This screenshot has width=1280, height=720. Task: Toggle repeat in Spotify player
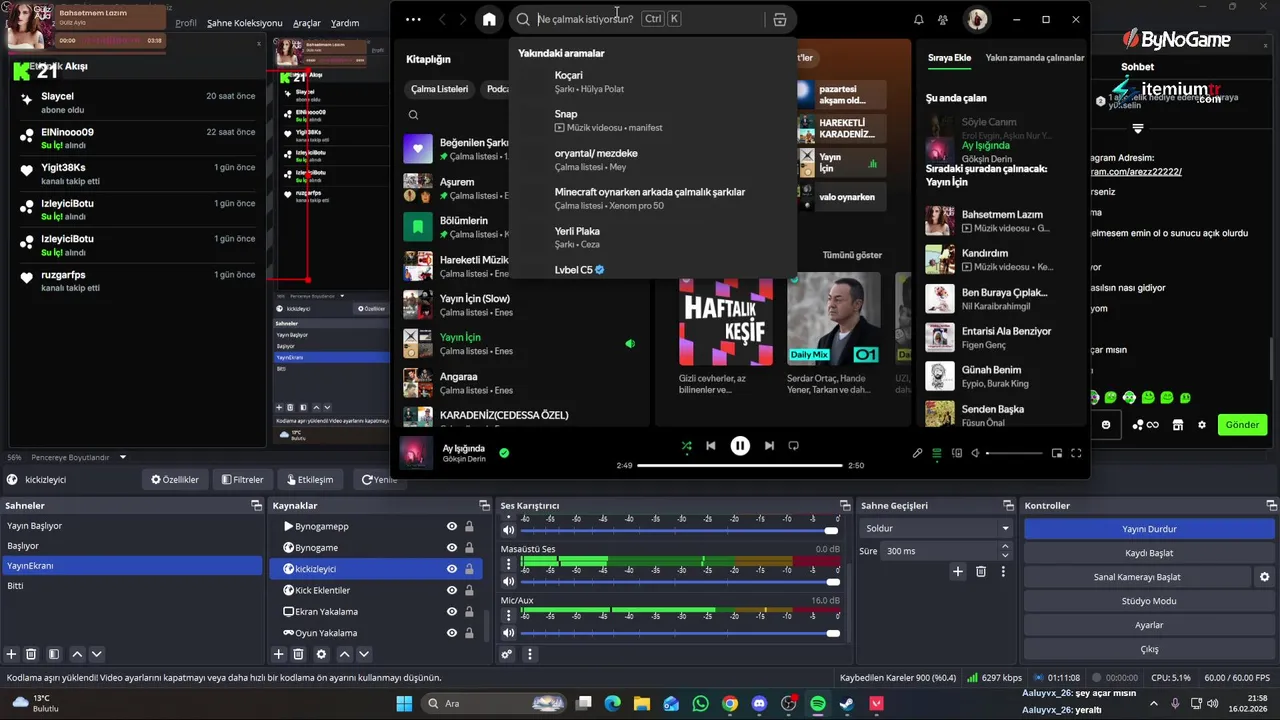click(794, 446)
